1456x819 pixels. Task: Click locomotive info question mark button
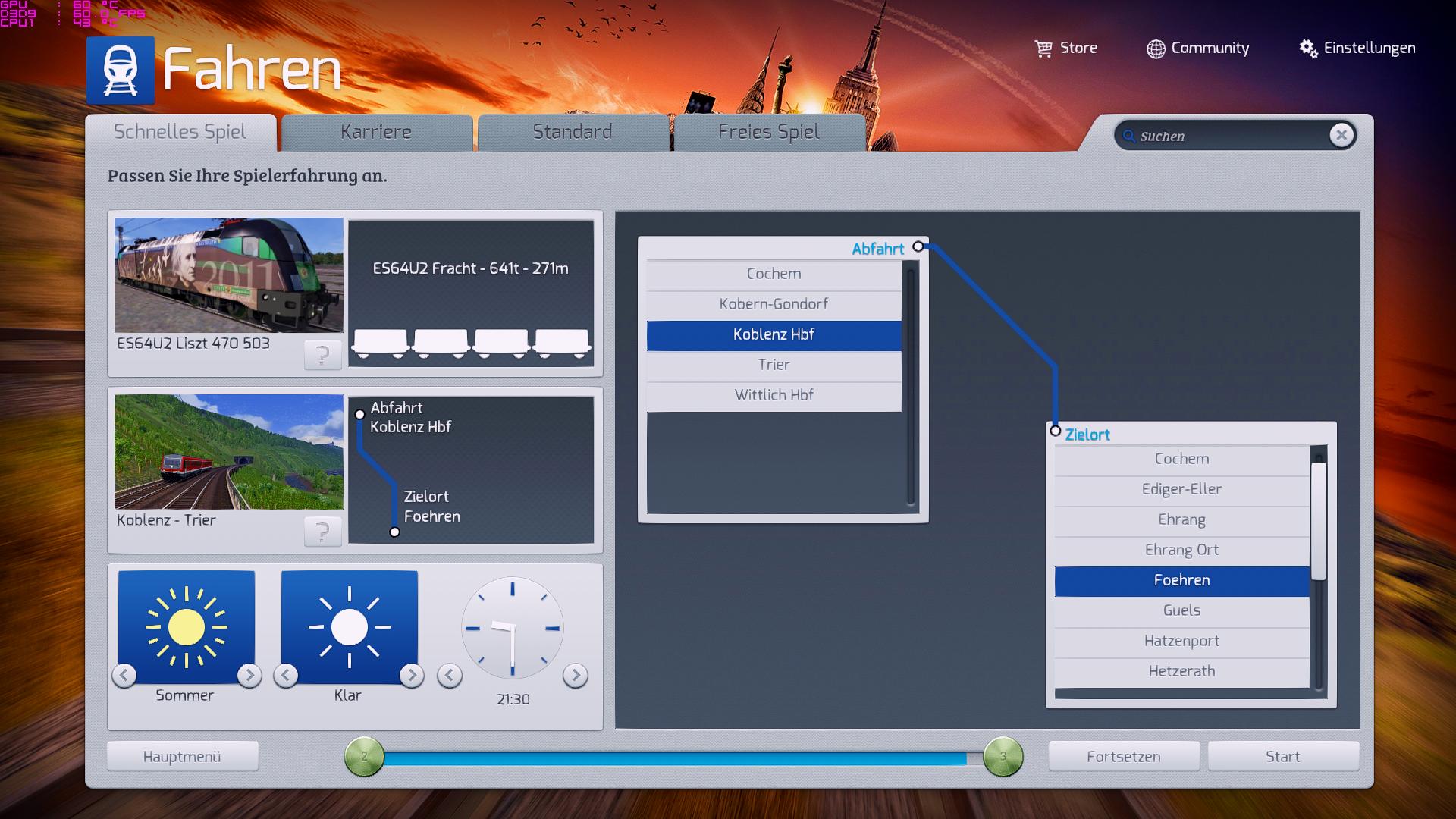click(x=322, y=354)
